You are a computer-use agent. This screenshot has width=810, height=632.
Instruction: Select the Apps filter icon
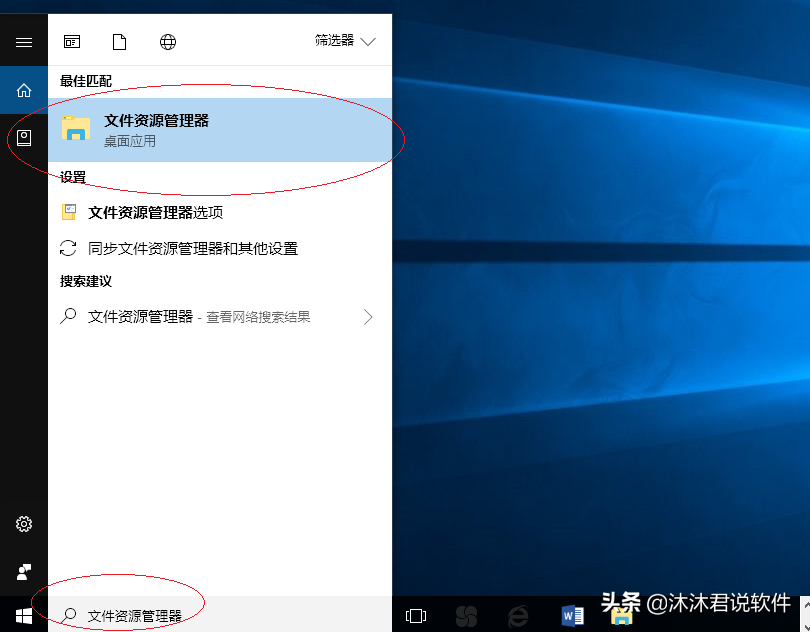(x=71, y=41)
